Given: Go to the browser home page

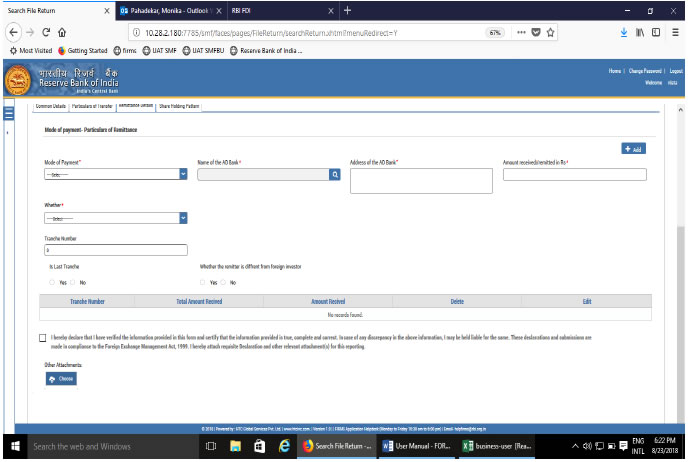Looking at the screenshot, I should tap(62, 32).
